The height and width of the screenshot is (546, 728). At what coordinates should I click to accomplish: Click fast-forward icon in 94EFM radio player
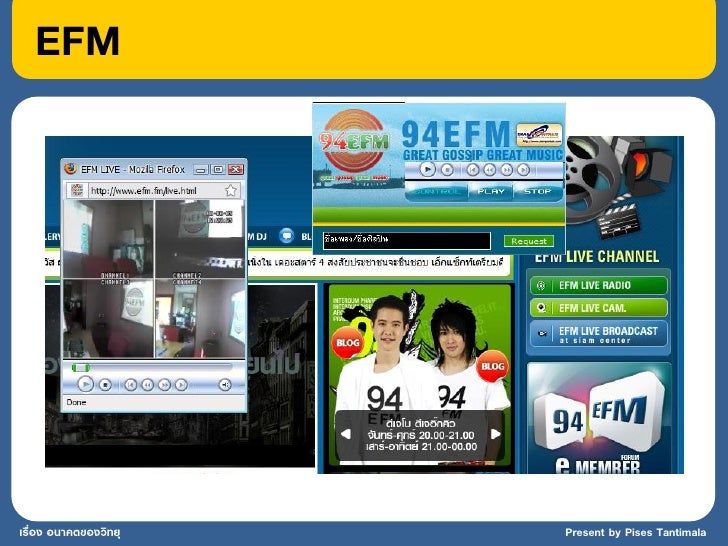507,170
